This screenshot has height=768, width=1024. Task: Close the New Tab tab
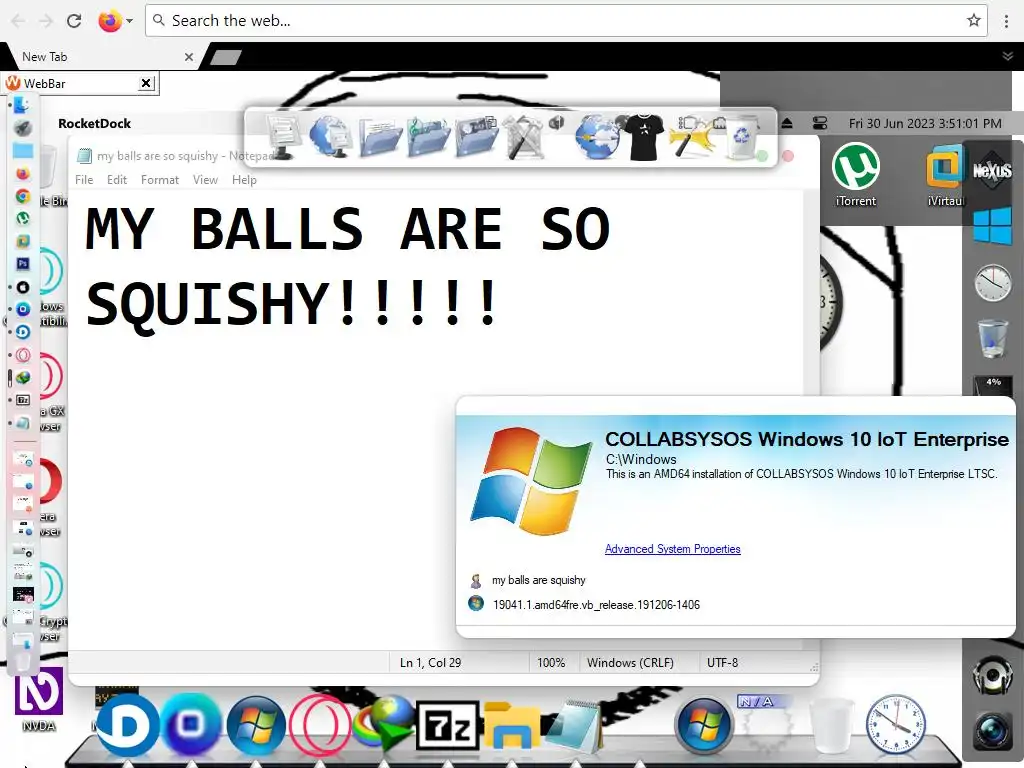click(x=189, y=57)
